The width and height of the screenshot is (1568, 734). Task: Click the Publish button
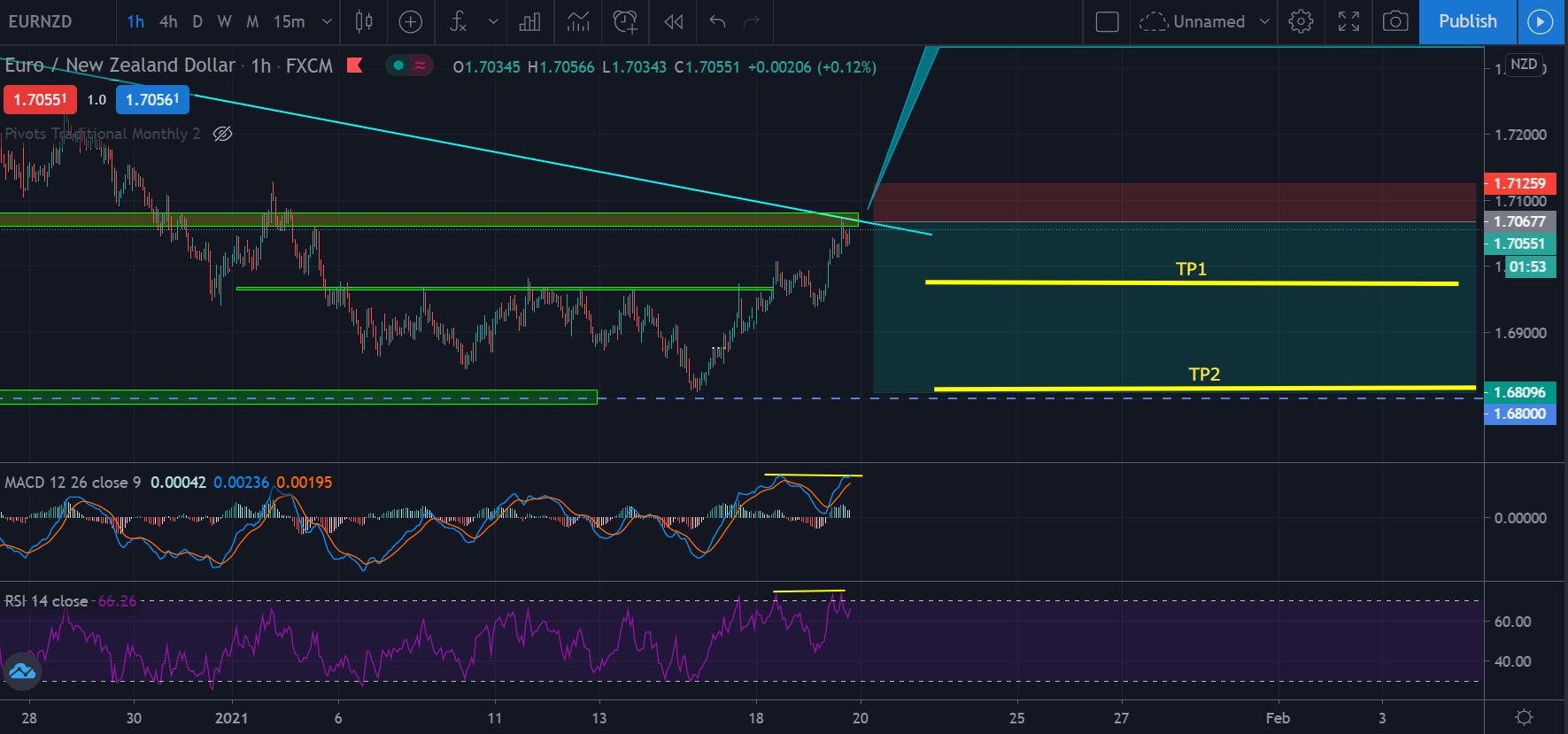click(x=1468, y=21)
